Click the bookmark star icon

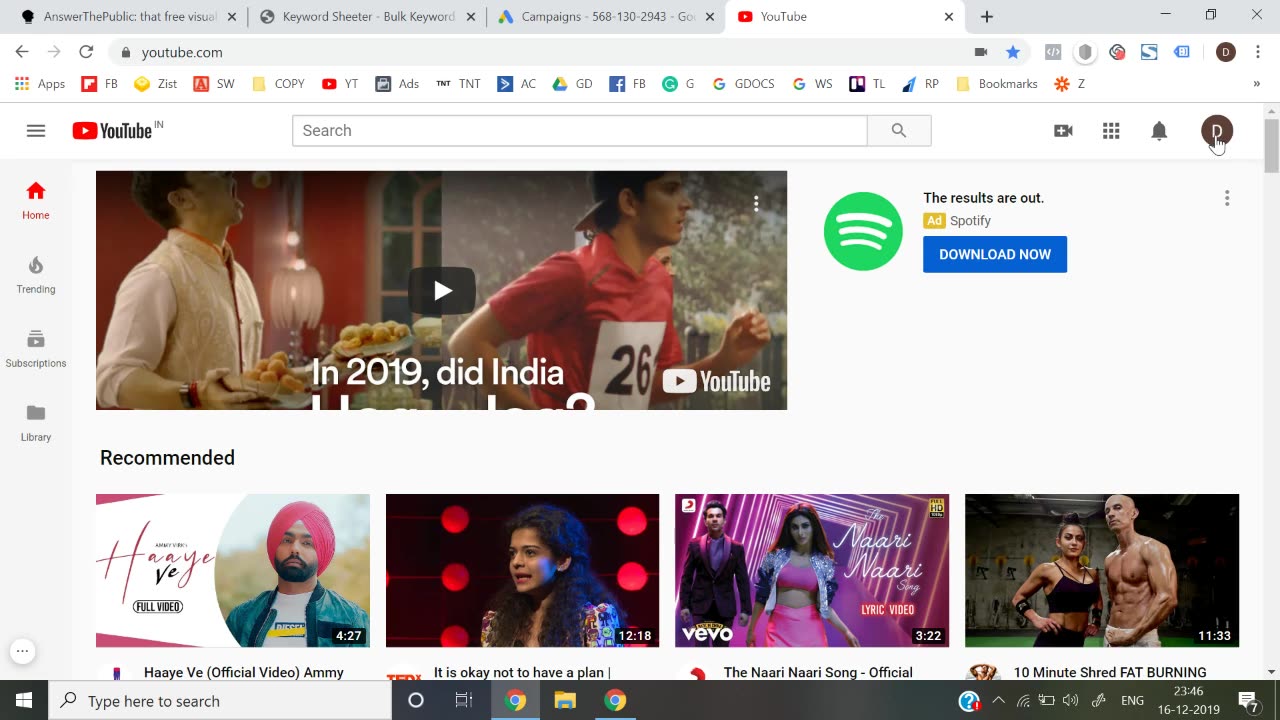[1013, 52]
